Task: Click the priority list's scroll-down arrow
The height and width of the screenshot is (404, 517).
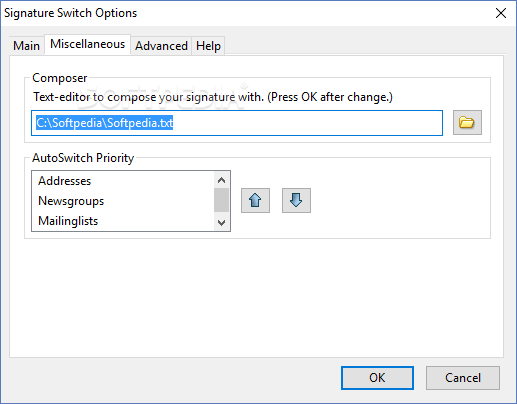Action: tap(221, 222)
